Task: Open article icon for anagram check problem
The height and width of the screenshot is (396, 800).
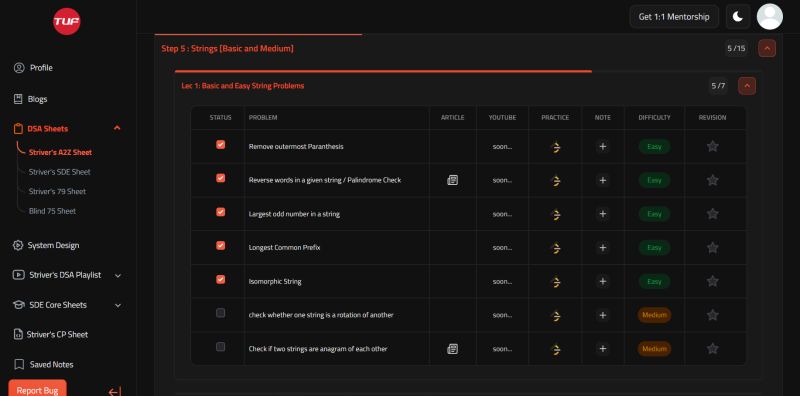Action: pyautogui.click(x=452, y=349)
